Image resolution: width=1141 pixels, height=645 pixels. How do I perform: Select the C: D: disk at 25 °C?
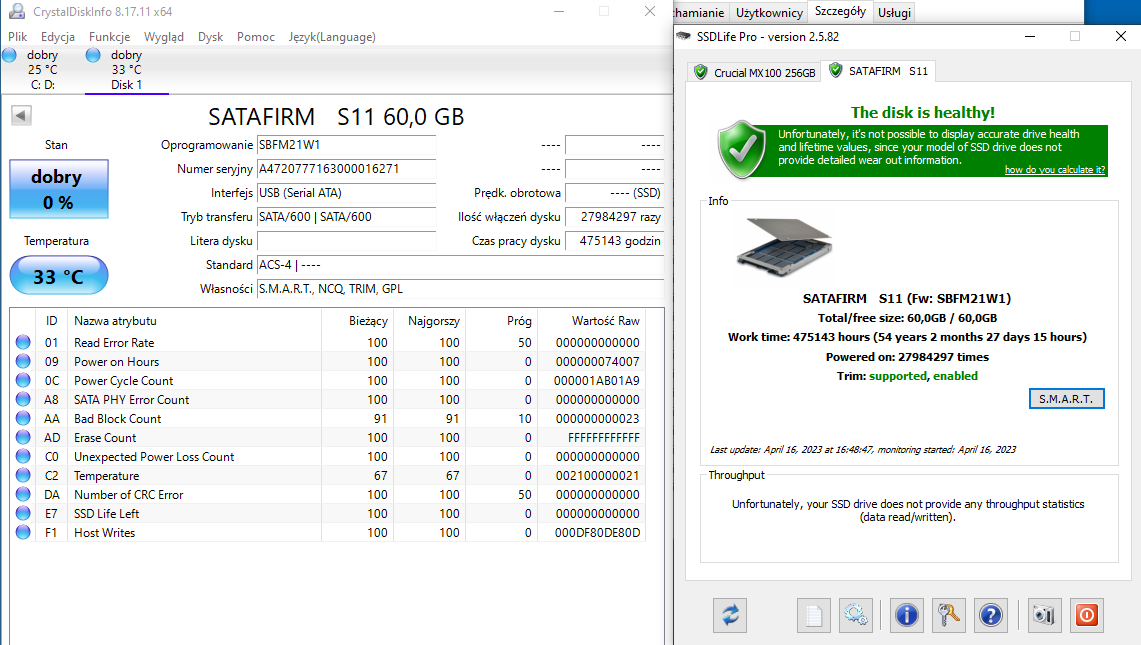(42, 70)
